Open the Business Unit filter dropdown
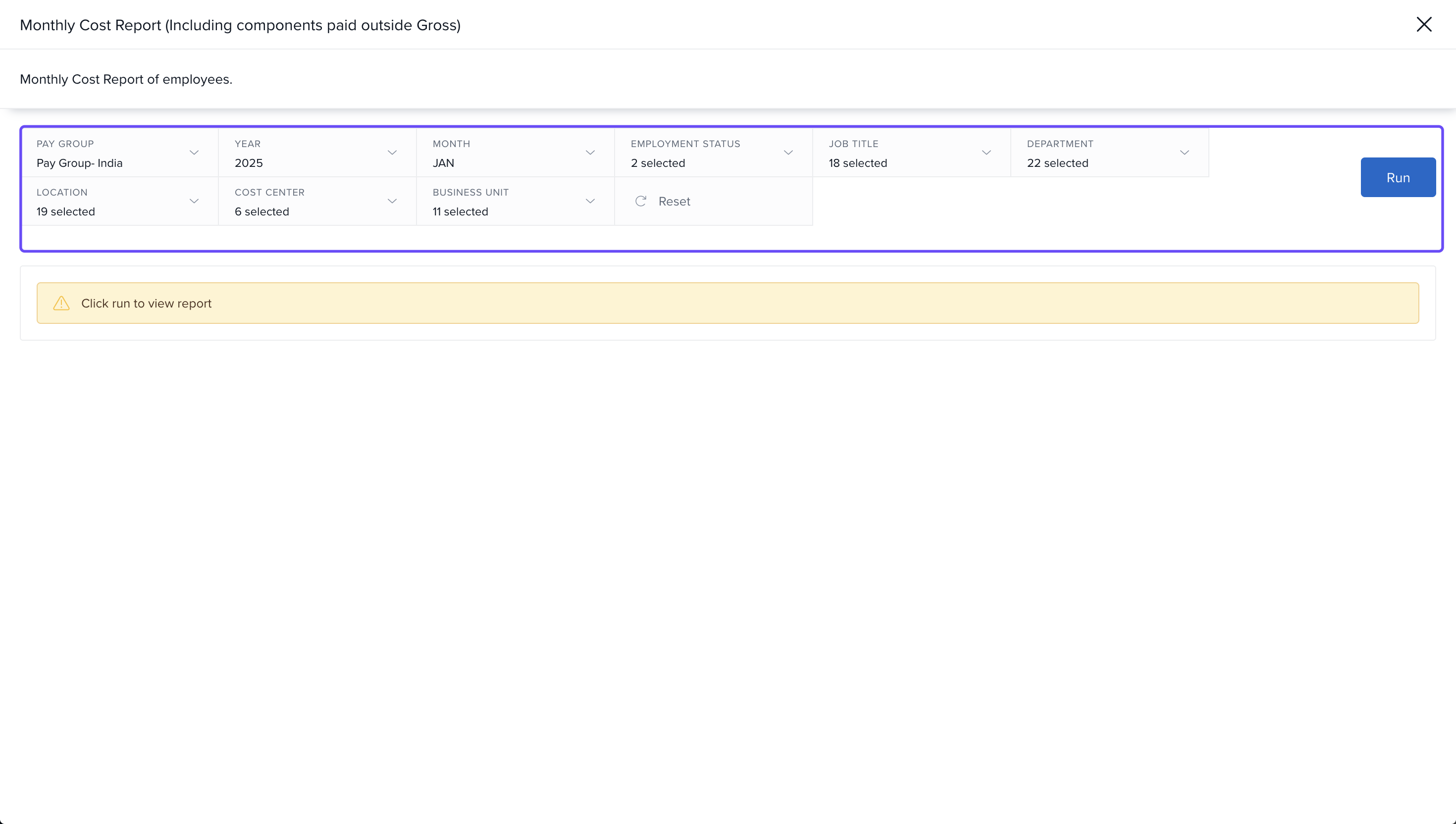 pos(515,202)
